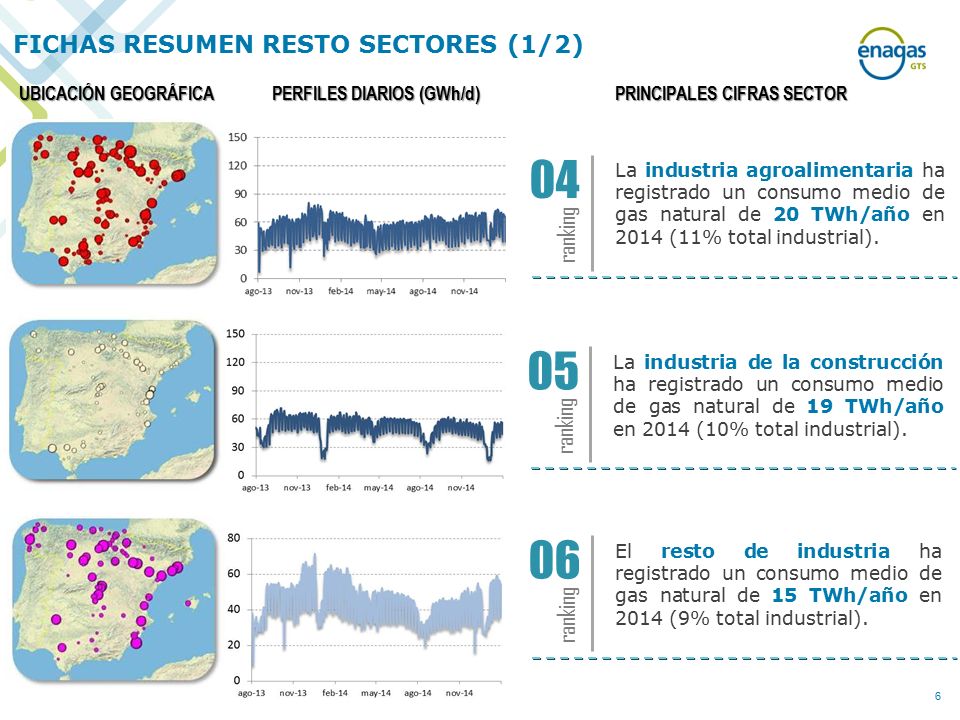Click ranking number '06'

tap(555, 560)
